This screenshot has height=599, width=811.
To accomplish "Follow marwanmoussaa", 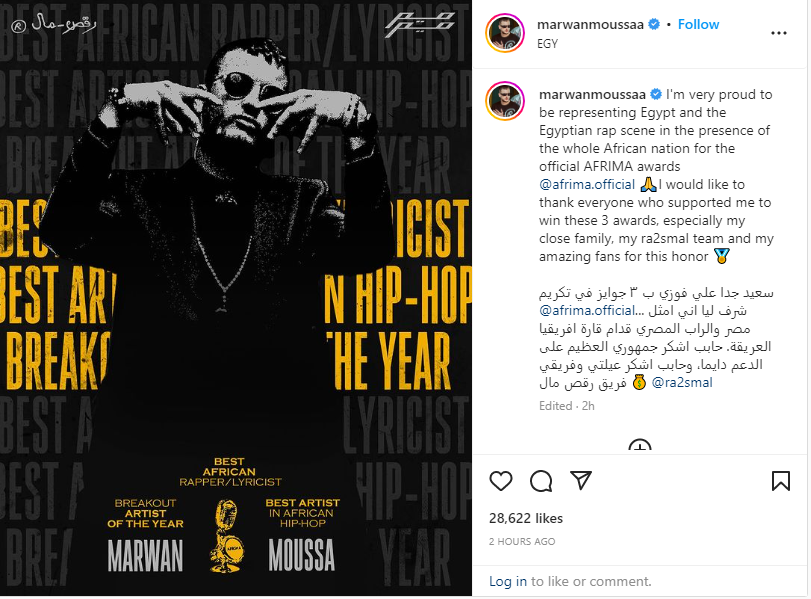I will pyautogui.click(x=698, y=24).
